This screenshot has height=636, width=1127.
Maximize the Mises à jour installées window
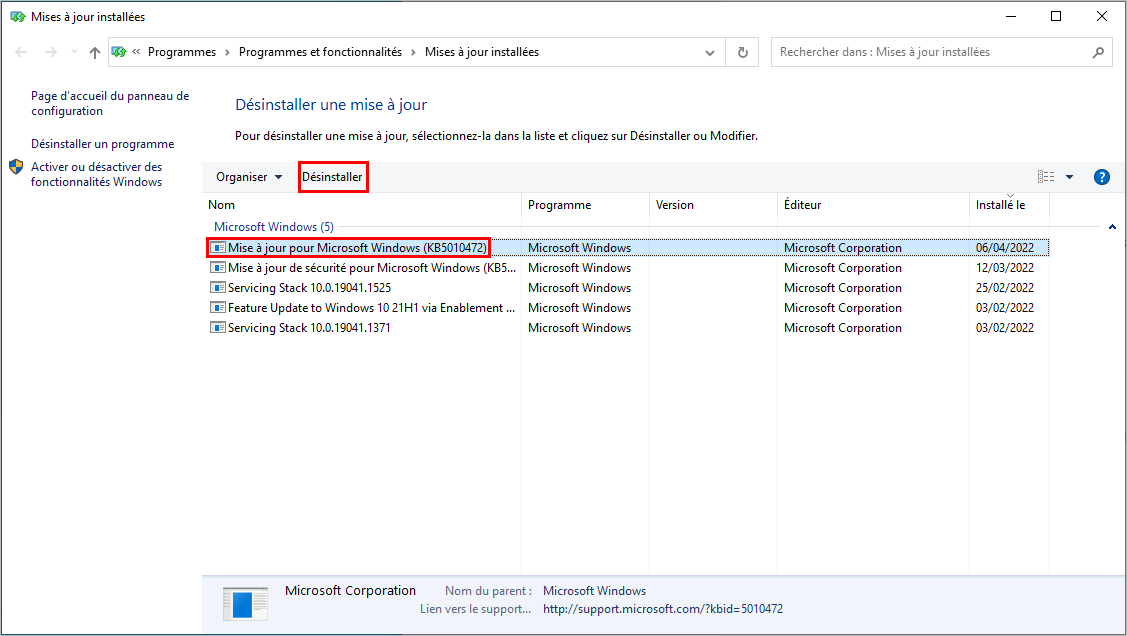(1056, 17)
